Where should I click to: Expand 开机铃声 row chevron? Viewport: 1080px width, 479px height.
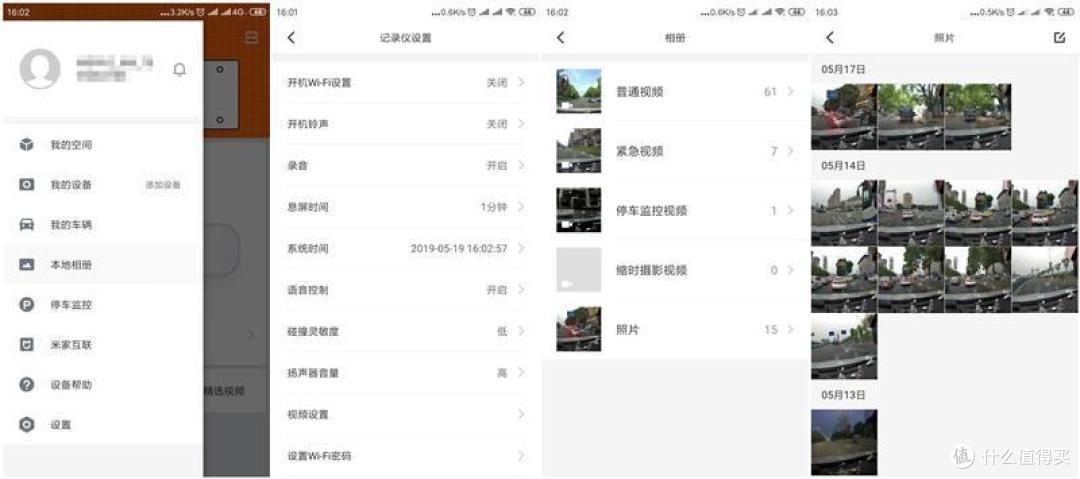(x=521, y=124)
